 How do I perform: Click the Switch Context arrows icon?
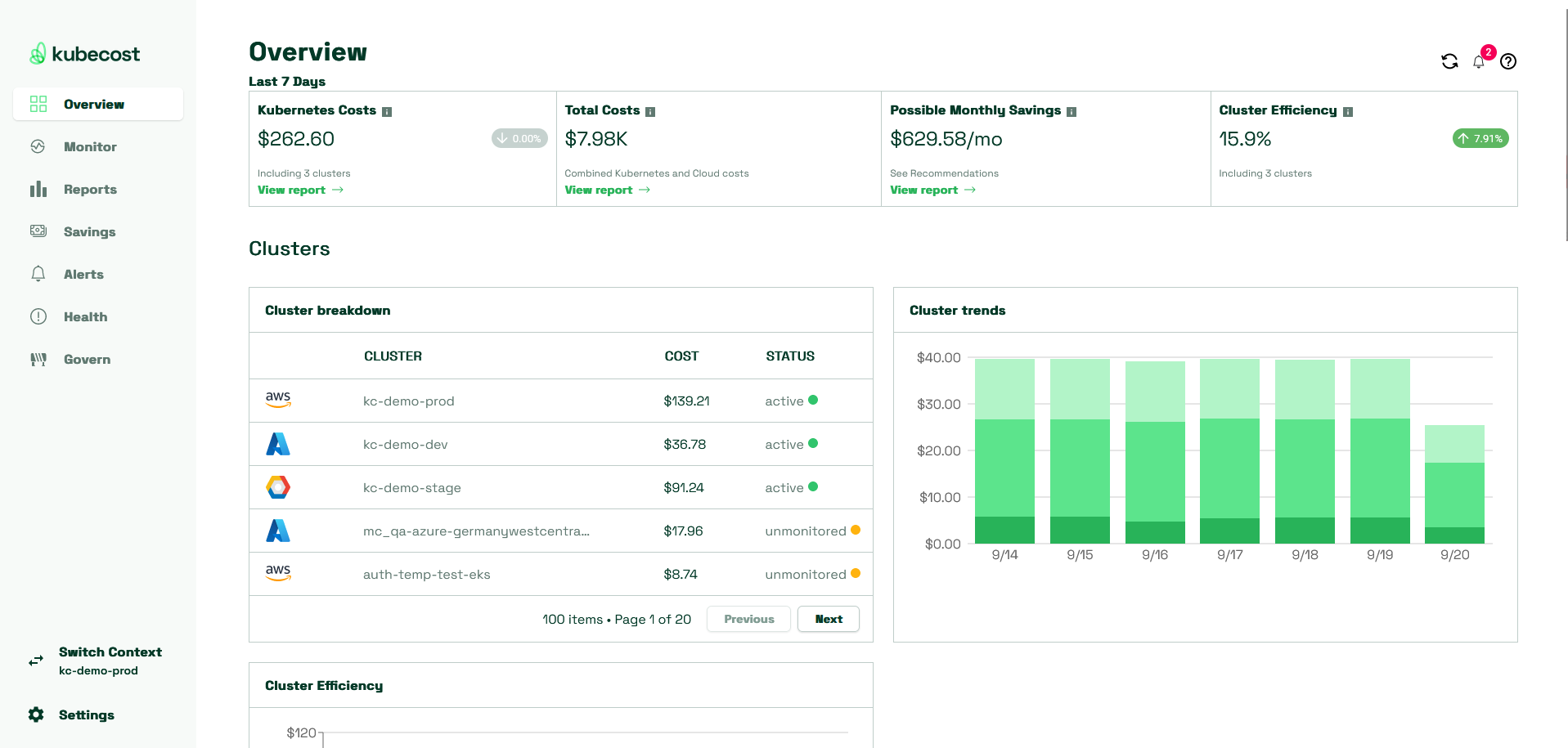pyautogui.click(x=36, y=661)
